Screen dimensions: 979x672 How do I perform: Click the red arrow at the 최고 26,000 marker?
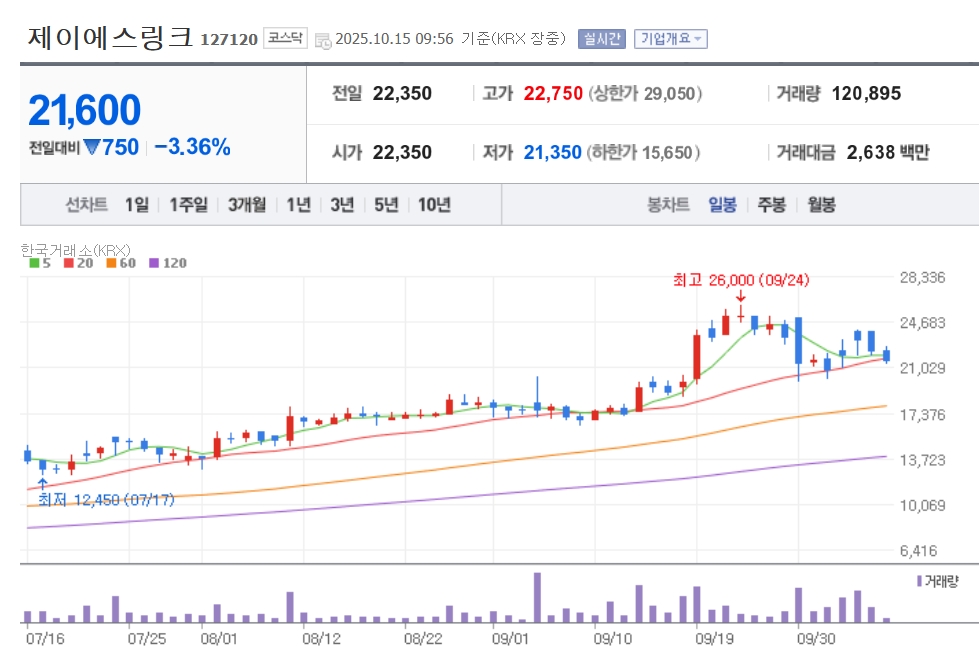pos(740,297)
